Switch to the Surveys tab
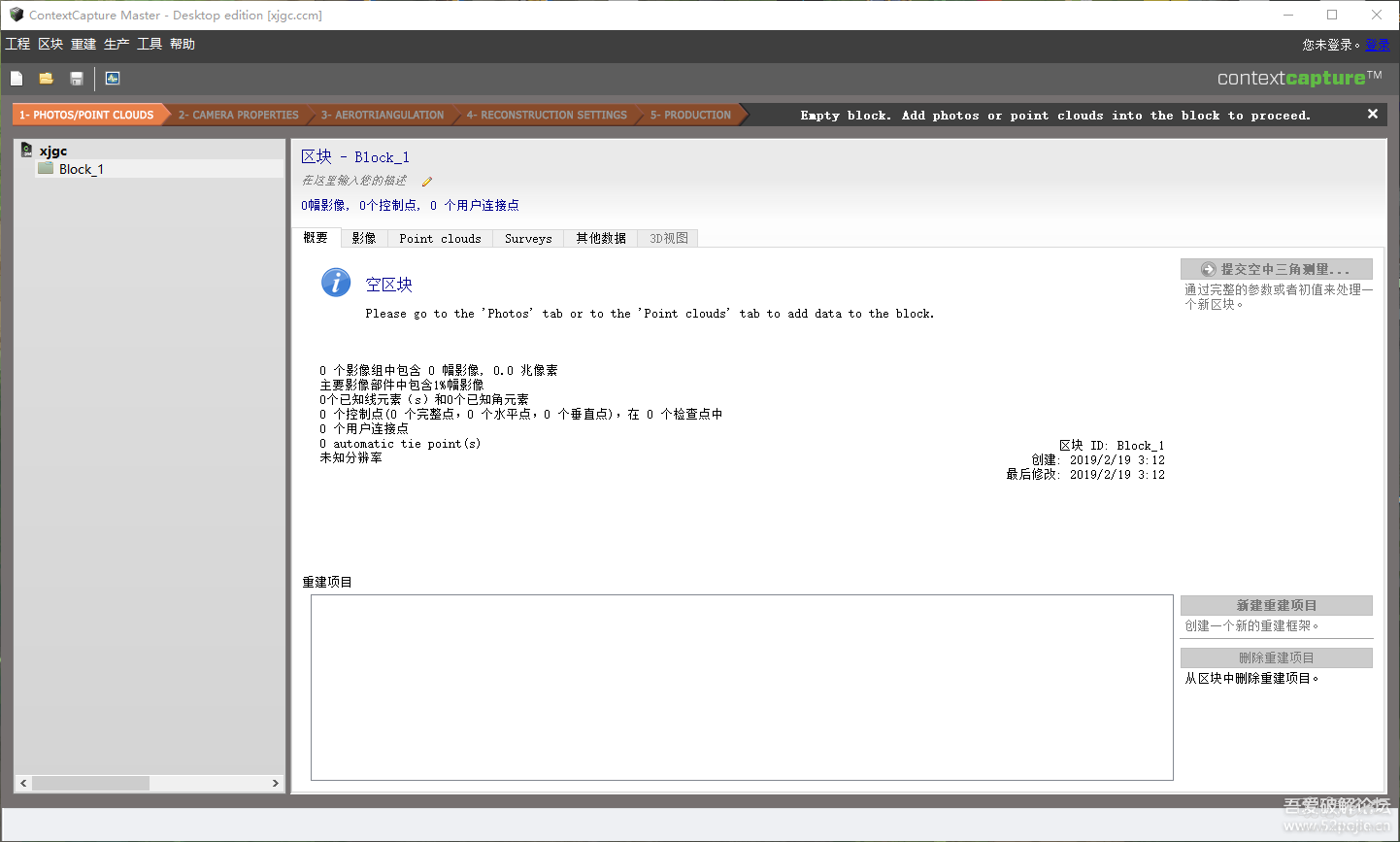This screenshot has width=1400, height=842. coord(528,238)
